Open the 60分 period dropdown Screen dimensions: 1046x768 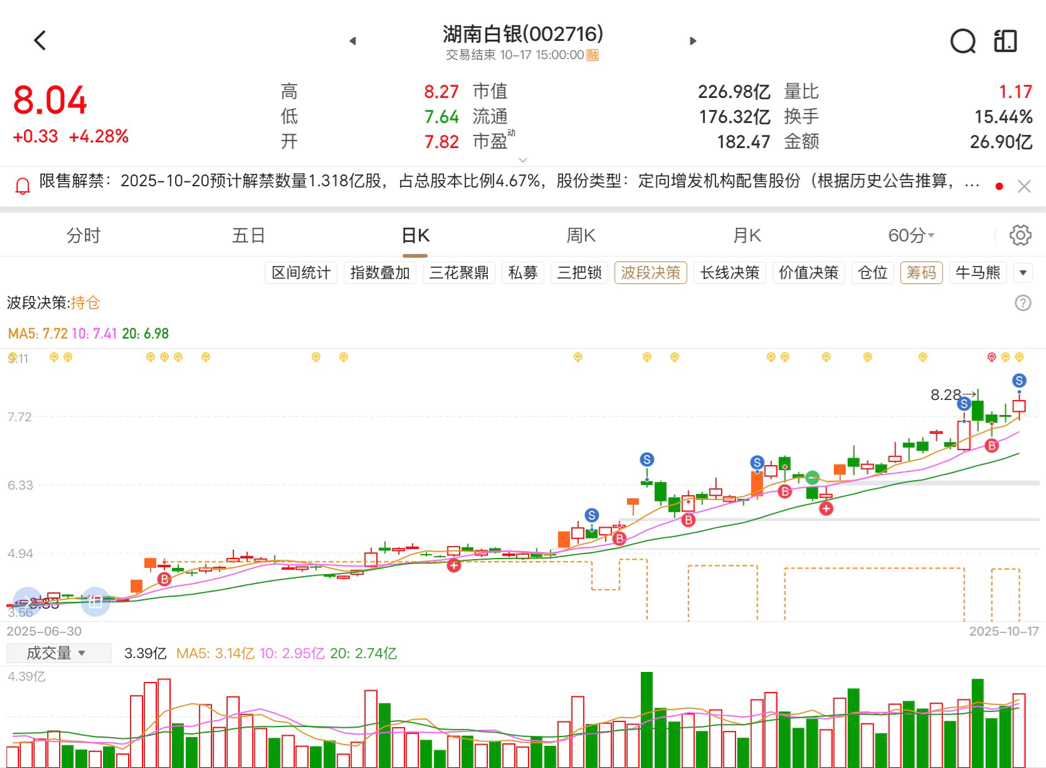911,236
